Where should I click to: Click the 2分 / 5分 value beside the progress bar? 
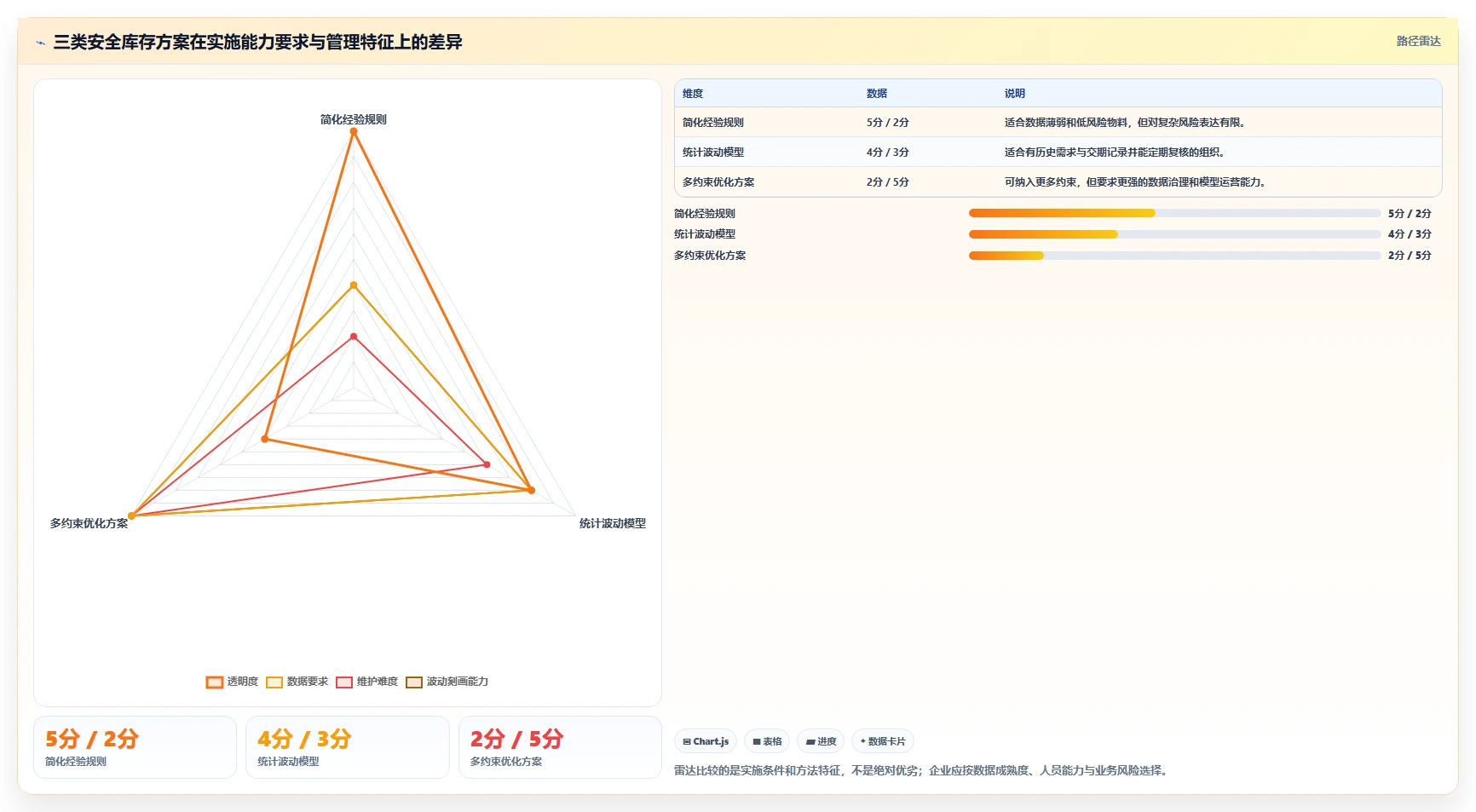click(1410, 256)
